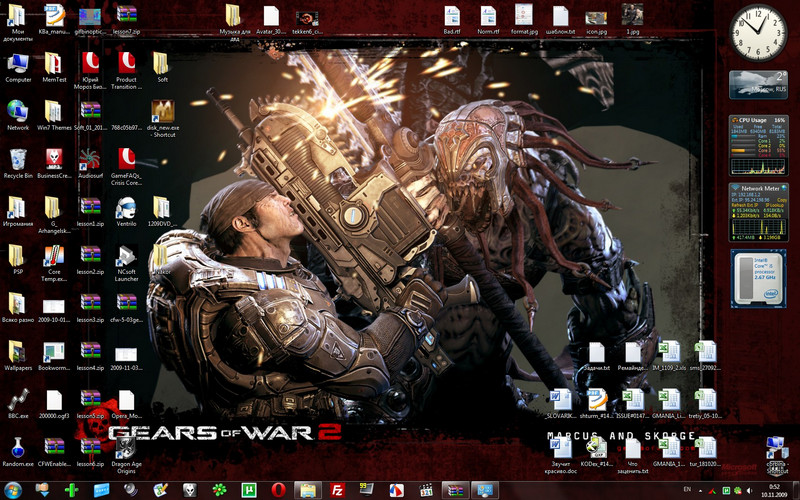Select the disk_new.exe Shortcut icon
The width and height of the screenshot is (800, 500).
(162, 119)
